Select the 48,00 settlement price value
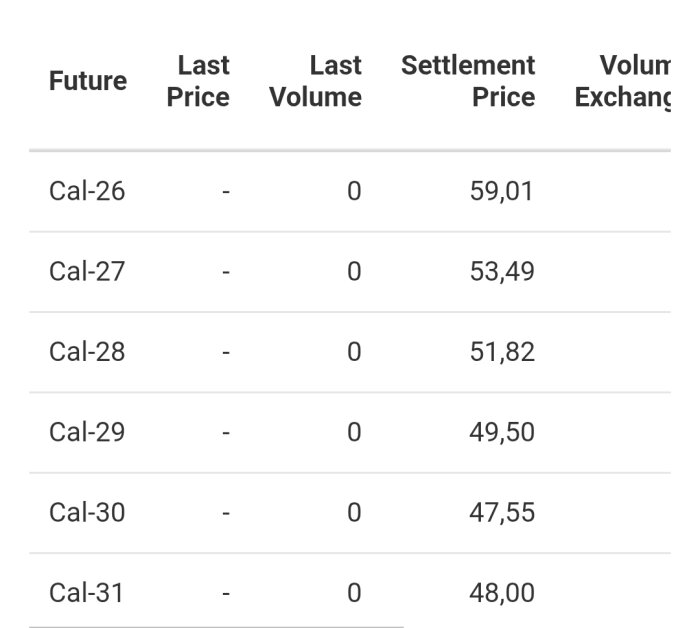700x628 pixels. pos(502,593)
